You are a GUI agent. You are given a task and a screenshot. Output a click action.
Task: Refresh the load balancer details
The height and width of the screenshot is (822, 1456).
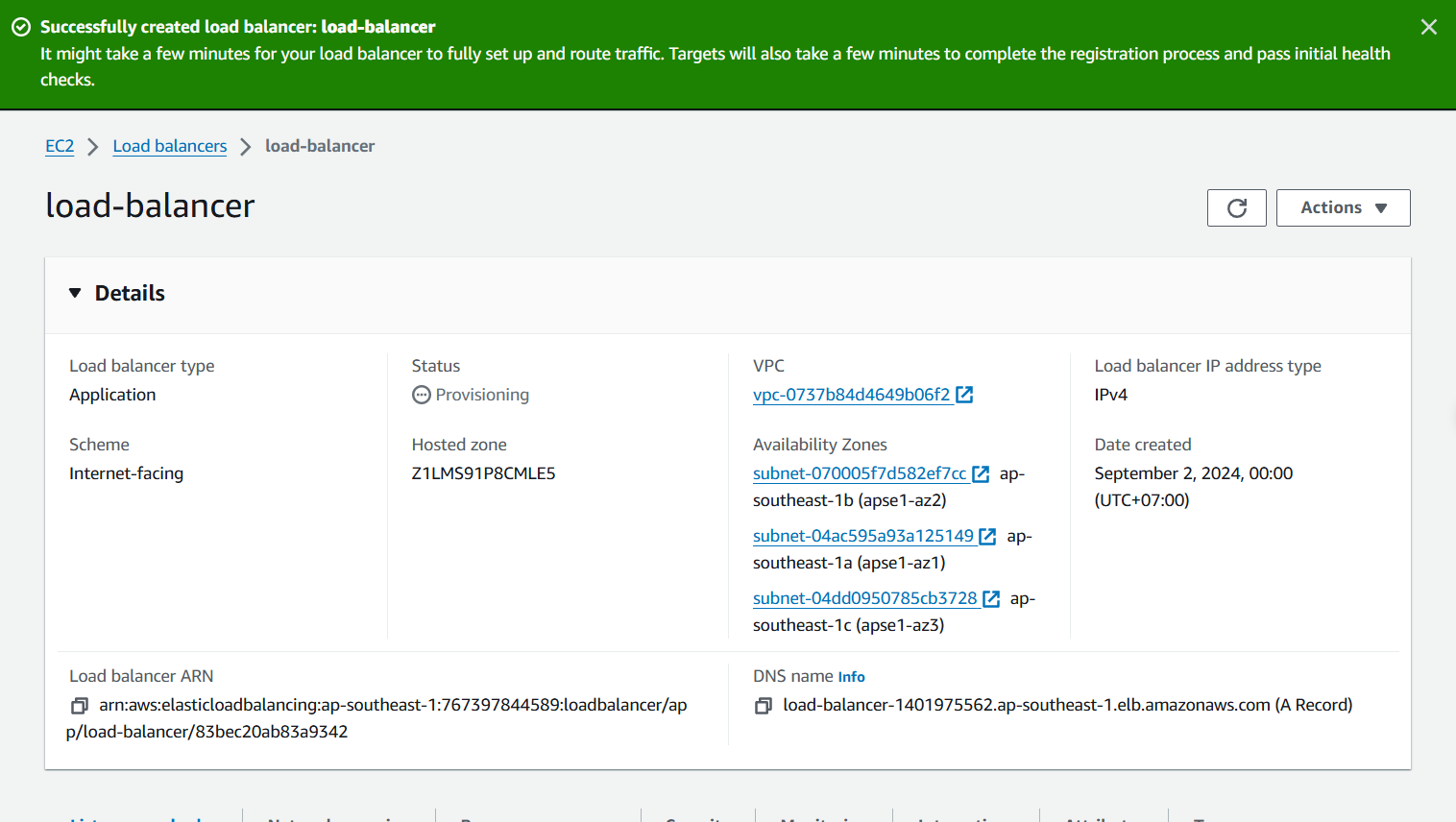1236,207
